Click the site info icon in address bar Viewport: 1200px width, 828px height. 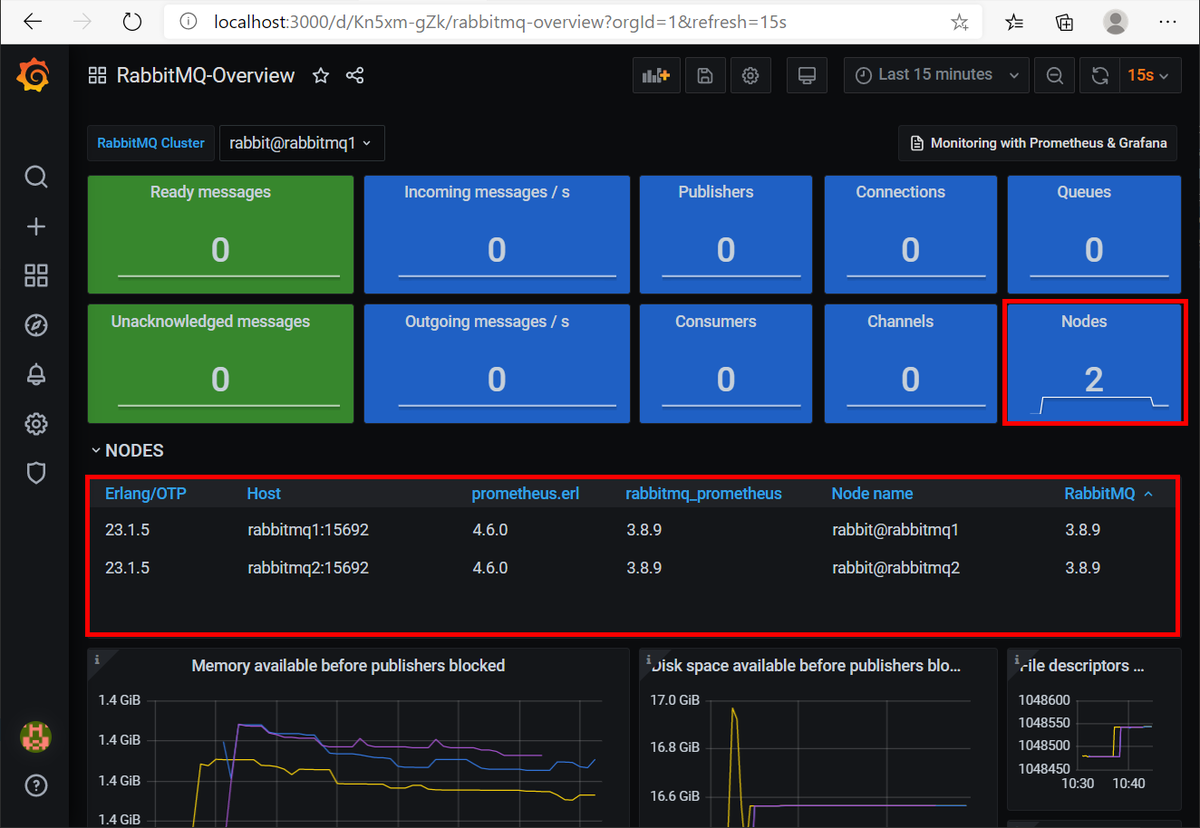coord(187,21)
